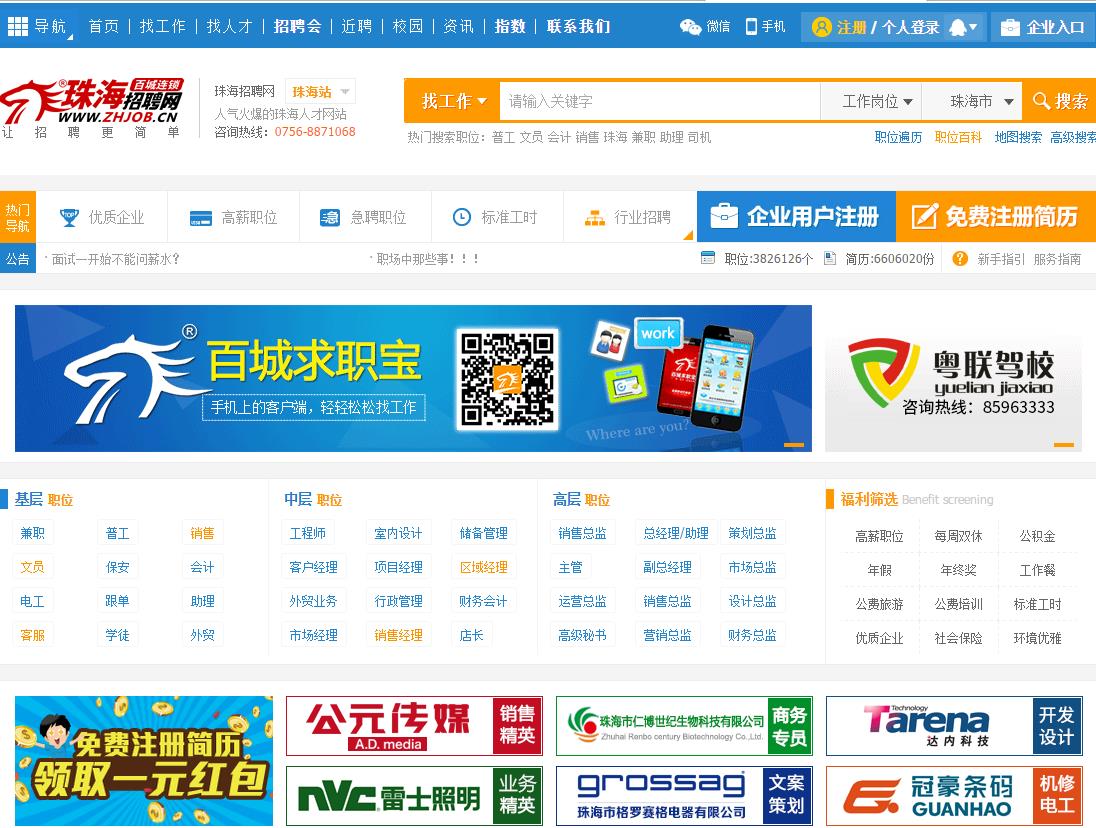Screen dimensions: 1096x828
Task: Filter by 每周双休 benefit
Action: coord(958,536)
